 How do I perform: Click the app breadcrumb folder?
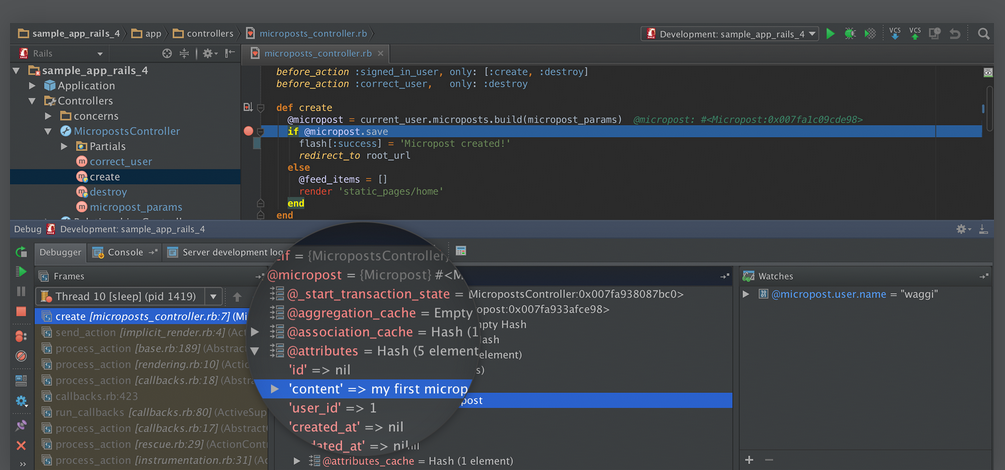point(147,34)
